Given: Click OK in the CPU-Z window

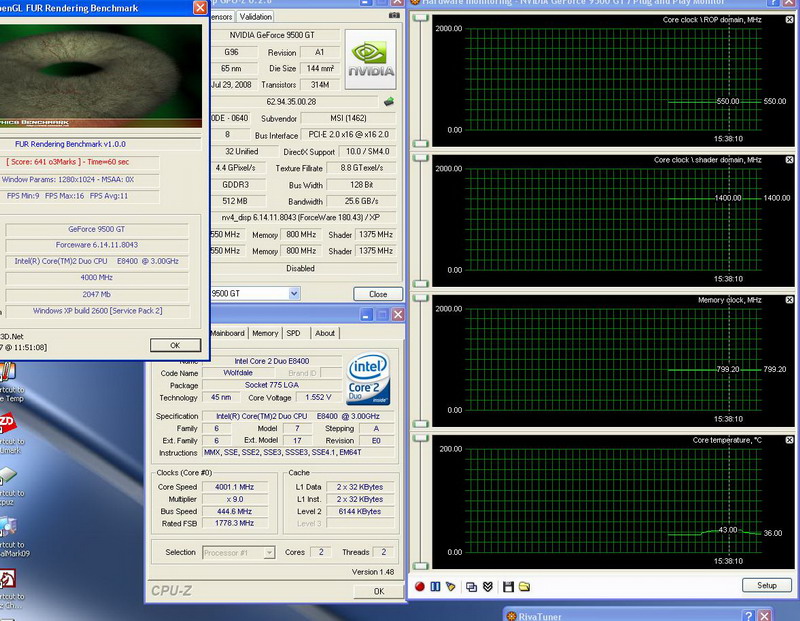Looking at the screenshot, I should tap(379, 591).
